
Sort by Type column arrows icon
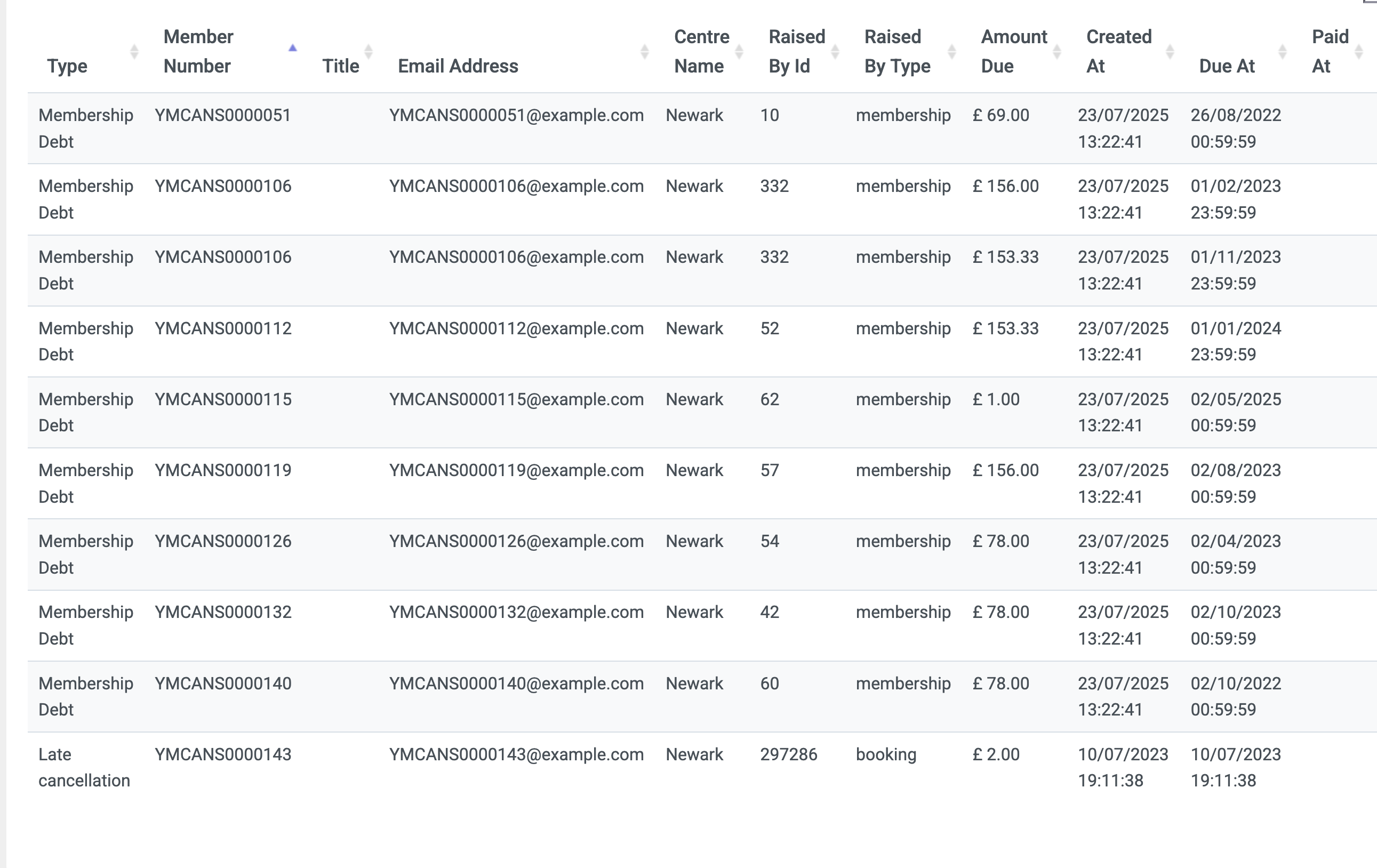[x=134, y=52]
